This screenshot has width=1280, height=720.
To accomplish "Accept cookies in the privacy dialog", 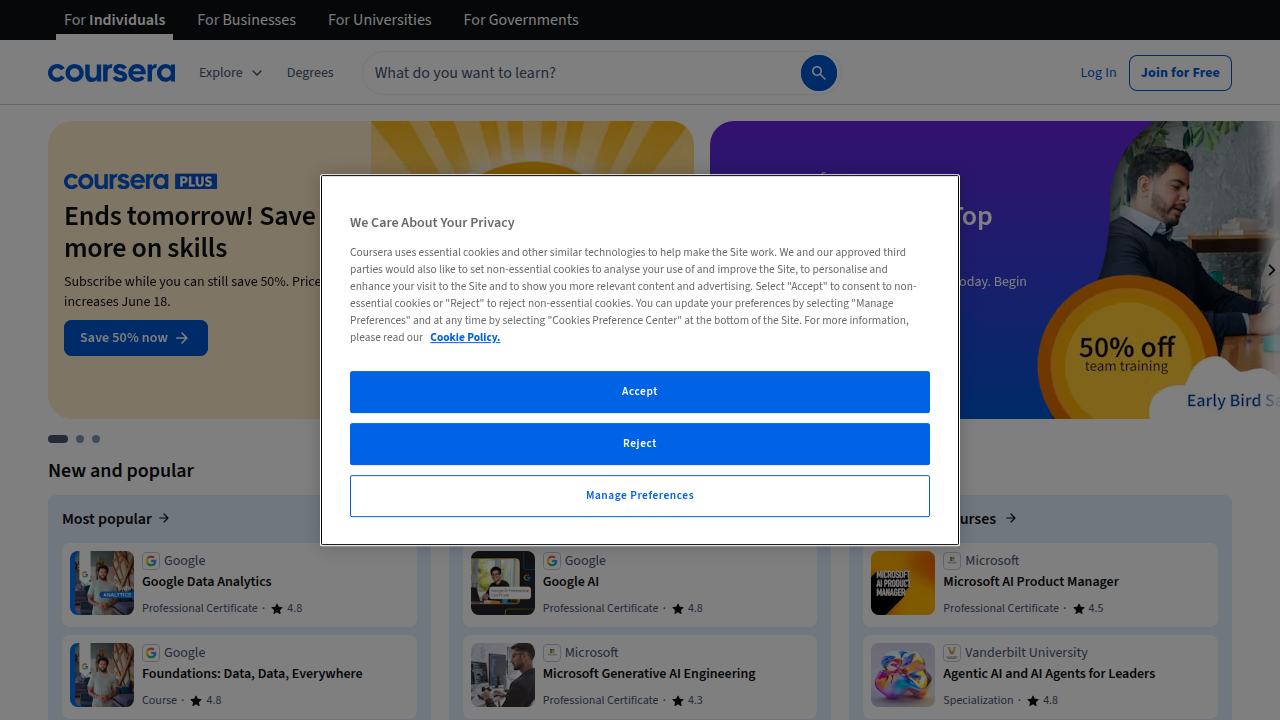I will pos(640,392).
